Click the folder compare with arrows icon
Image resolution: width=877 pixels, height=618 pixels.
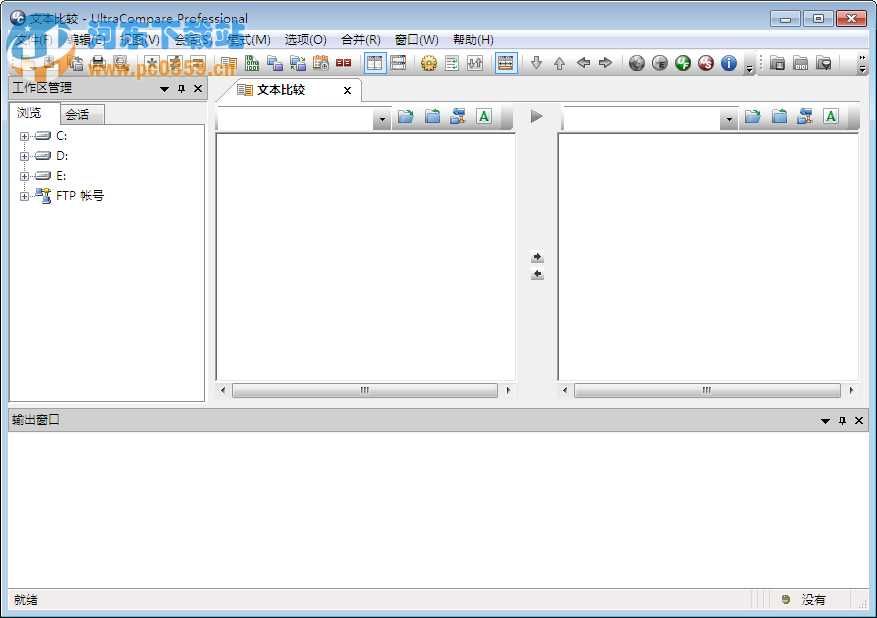(298, 63)
